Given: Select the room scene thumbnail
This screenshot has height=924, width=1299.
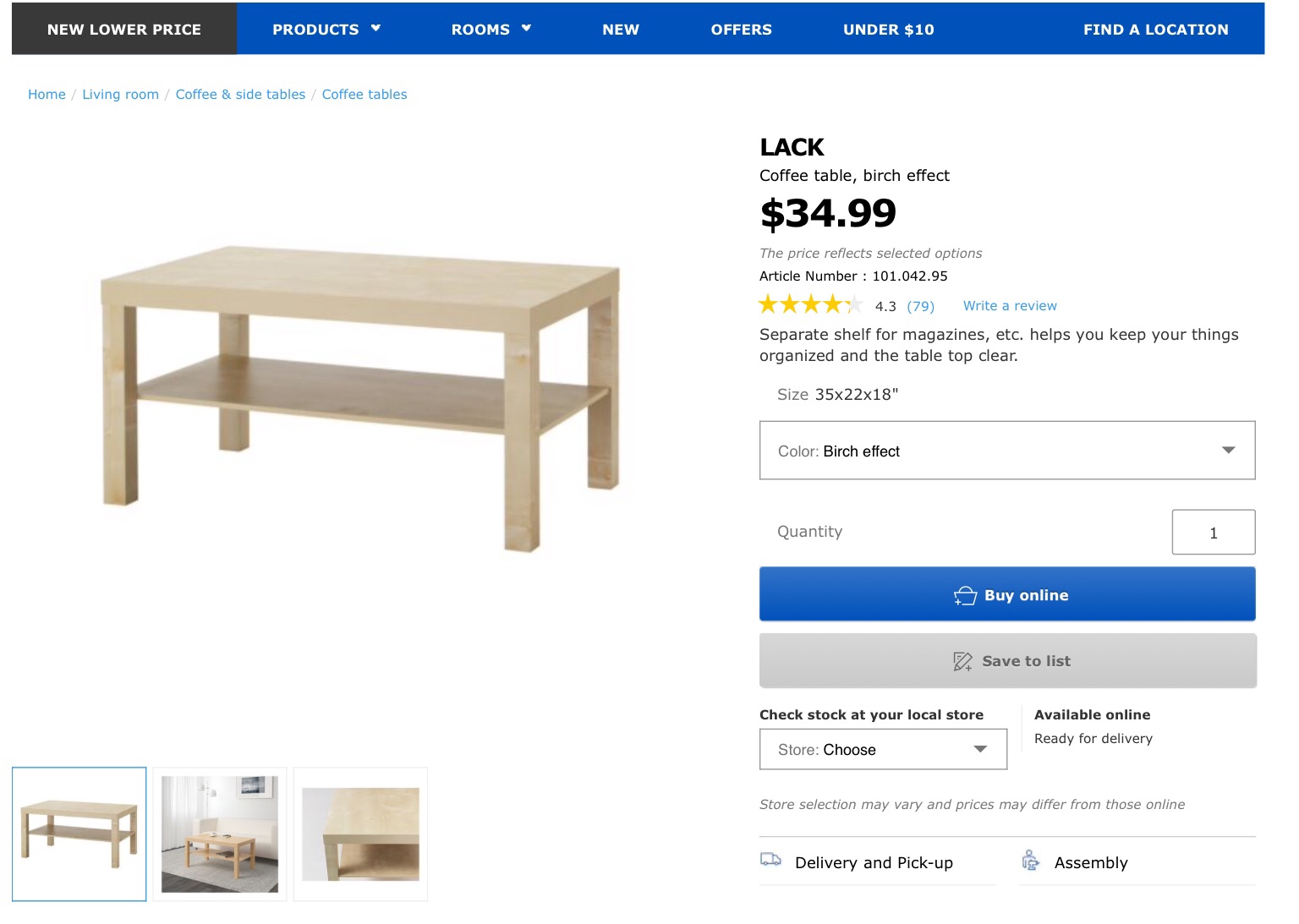Looking at the screenshot, I should [220, 834].
